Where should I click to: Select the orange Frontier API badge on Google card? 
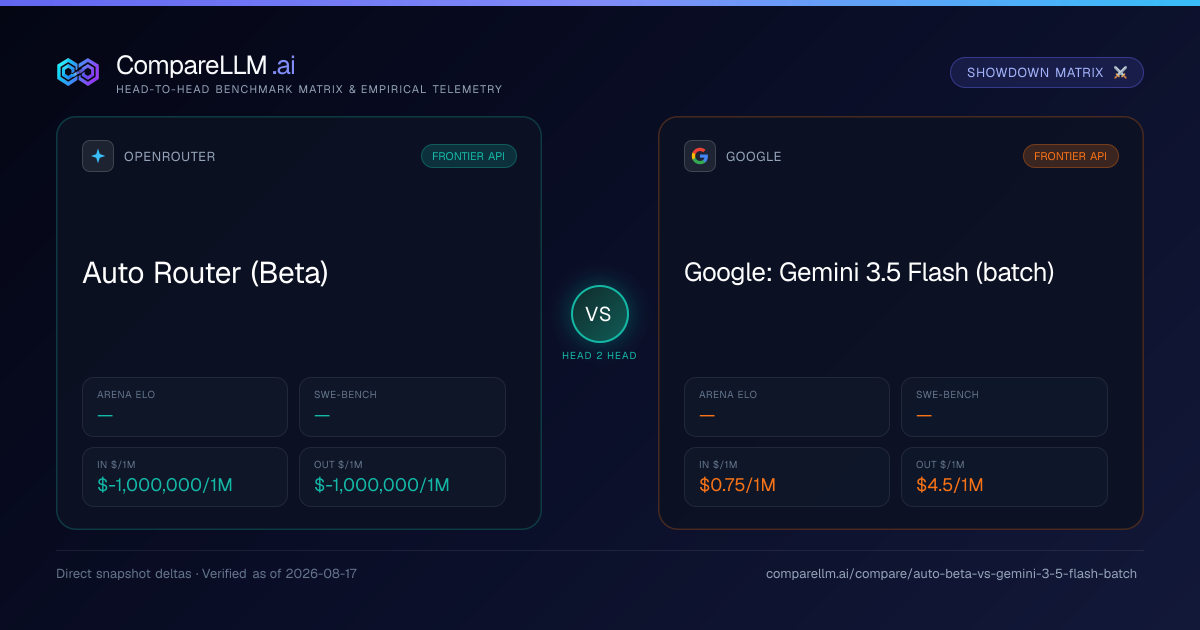click(1071, 156)
